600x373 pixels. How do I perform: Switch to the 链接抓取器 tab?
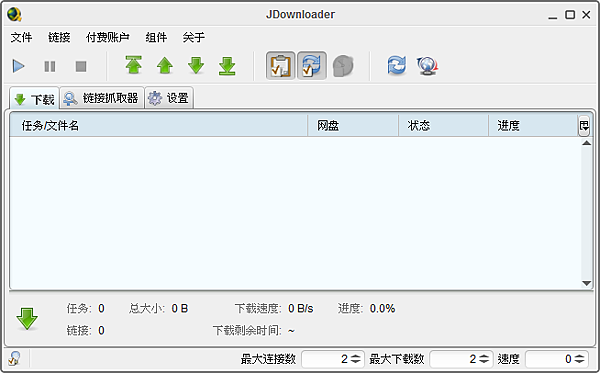[x=102, y=98]
